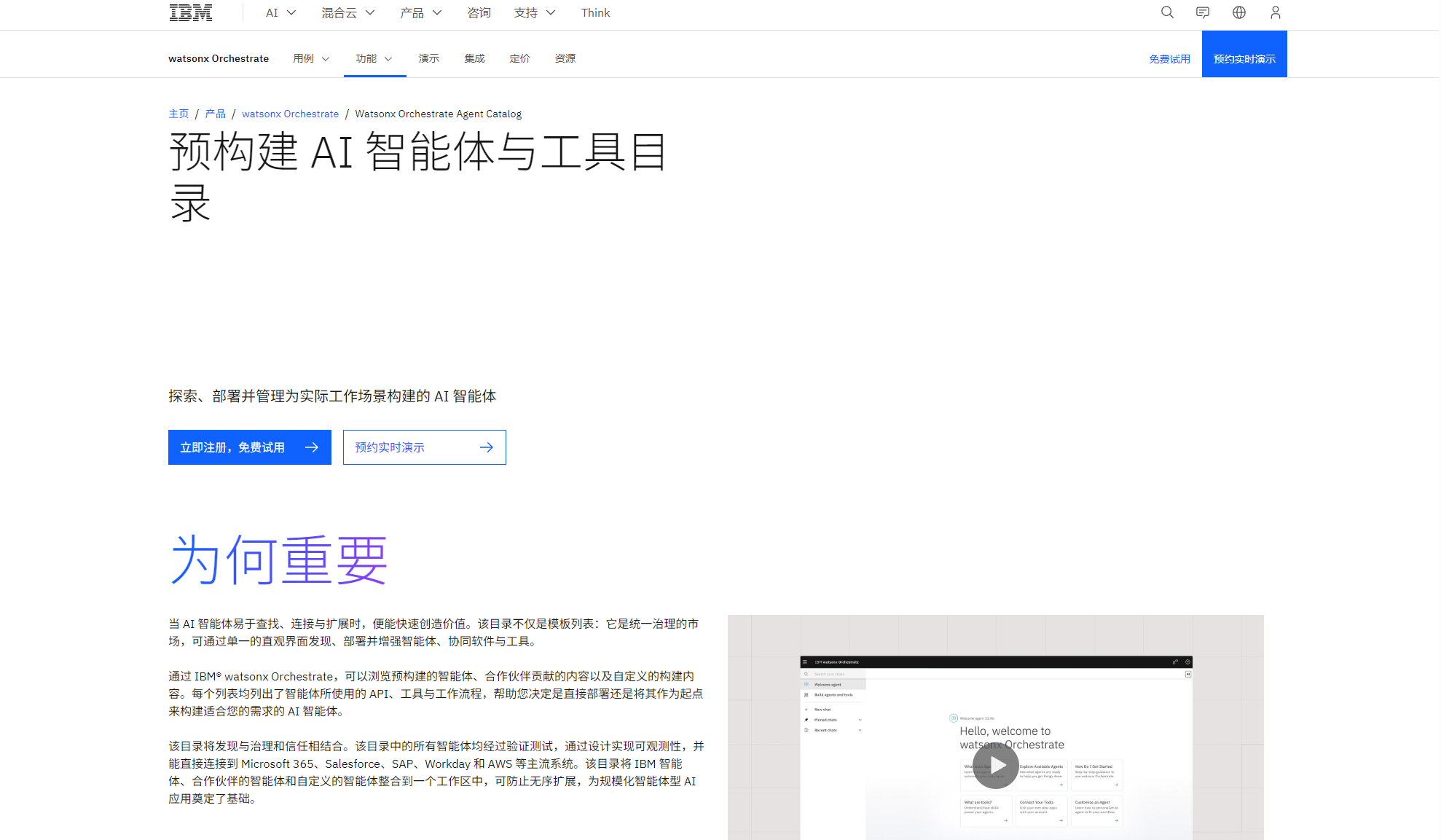
Task: Switch to the 演示 section tab
Action: (x=428, y=58)
